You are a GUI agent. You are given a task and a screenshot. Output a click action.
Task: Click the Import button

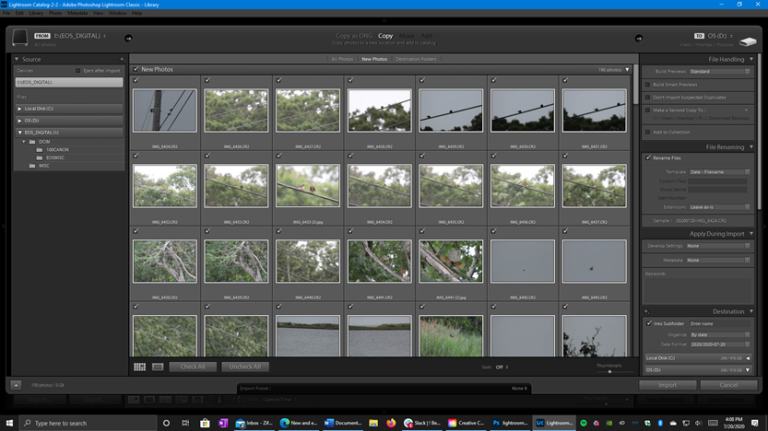668,385
